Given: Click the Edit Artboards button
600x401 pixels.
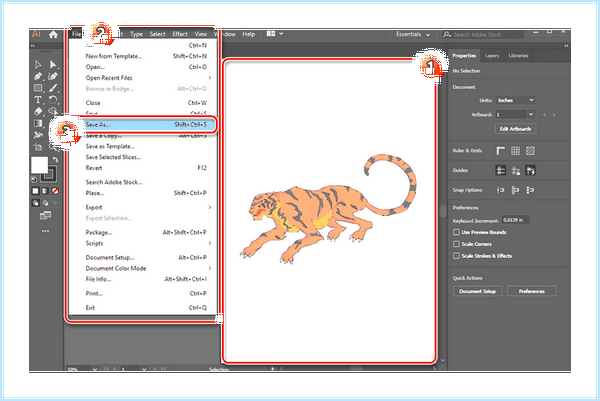Looking at the screenshot, I should pos(515,129).
